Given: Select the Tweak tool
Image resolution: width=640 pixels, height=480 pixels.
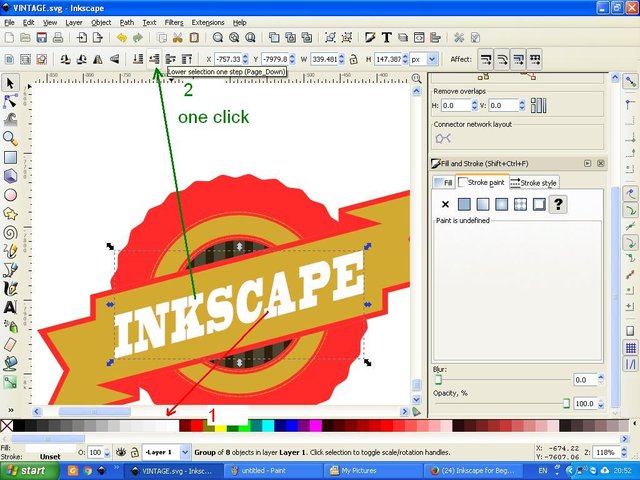Looking at the screenshot, I should [x=10, y=120].
